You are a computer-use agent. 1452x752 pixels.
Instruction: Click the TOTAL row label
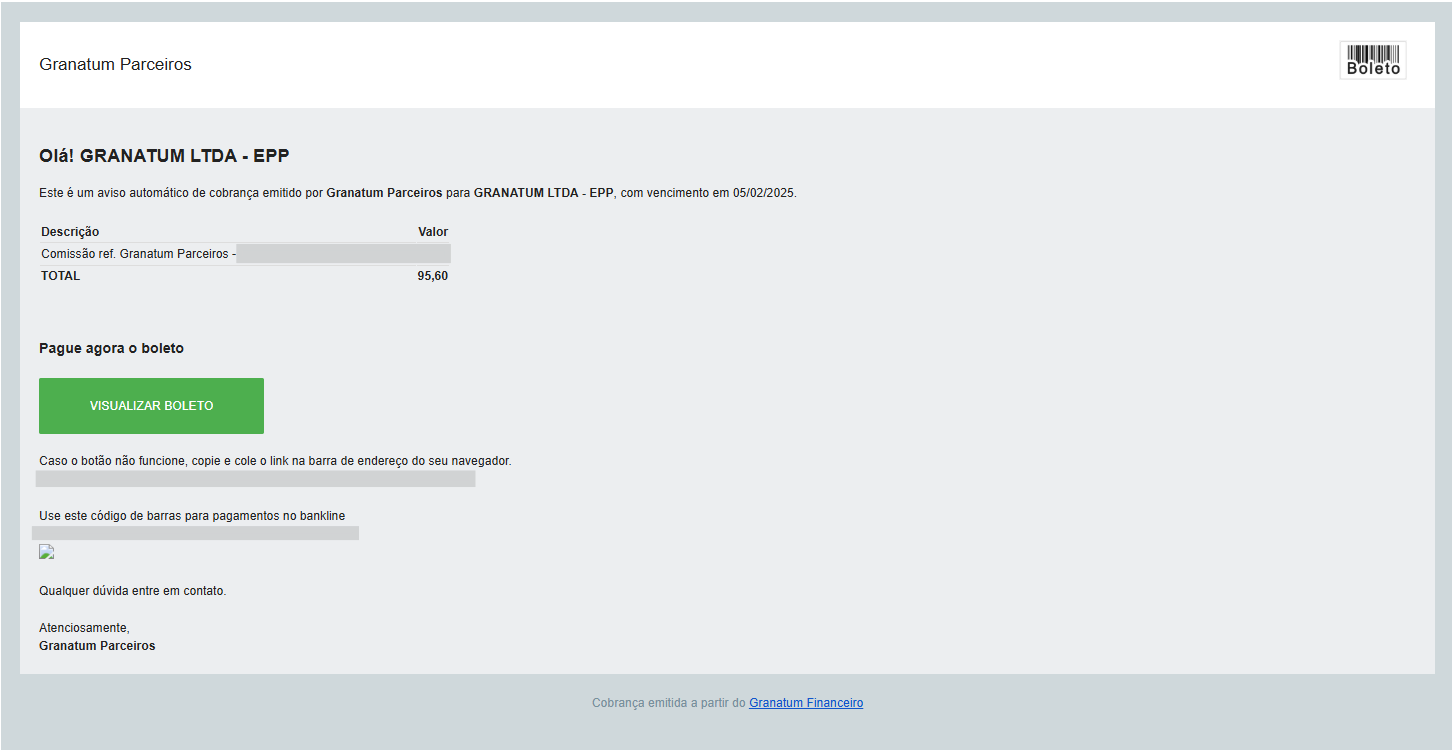(x=60, y=276)
